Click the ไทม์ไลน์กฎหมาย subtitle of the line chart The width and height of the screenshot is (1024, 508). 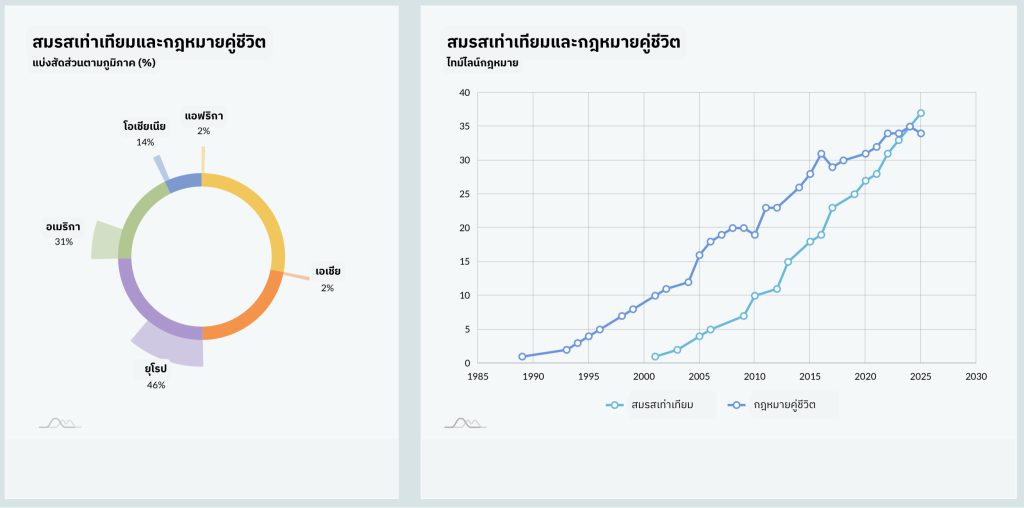click(x=482, y=63)
